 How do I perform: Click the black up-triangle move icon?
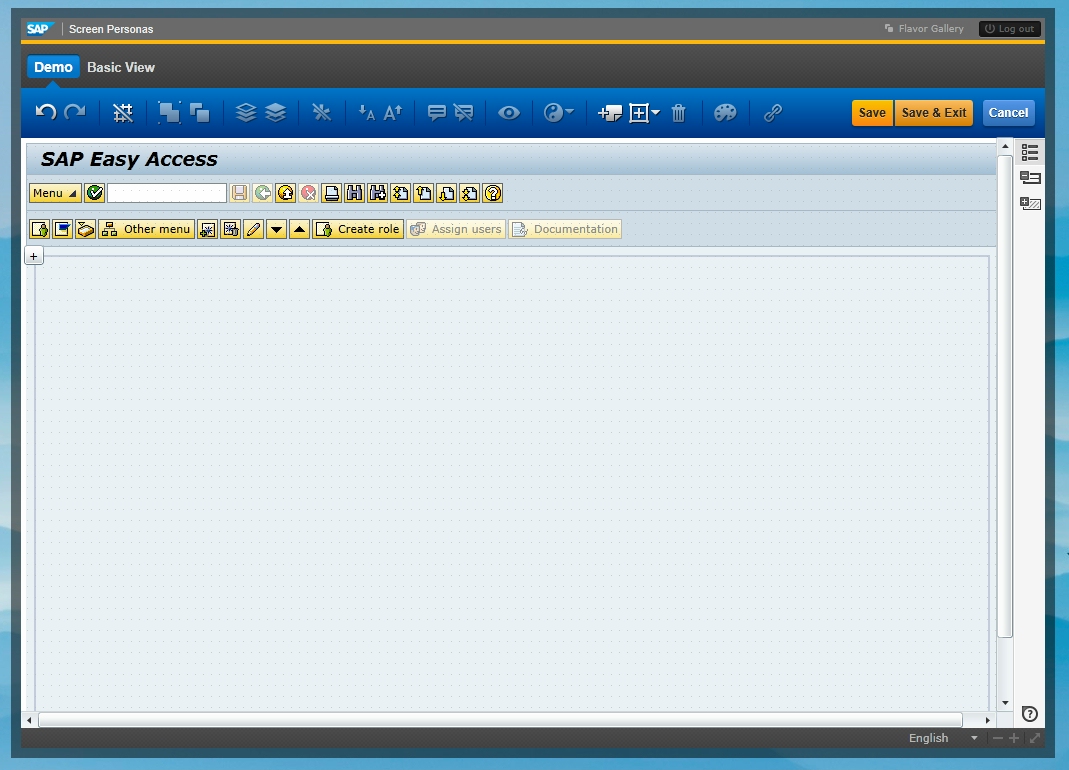coord(299,229)
